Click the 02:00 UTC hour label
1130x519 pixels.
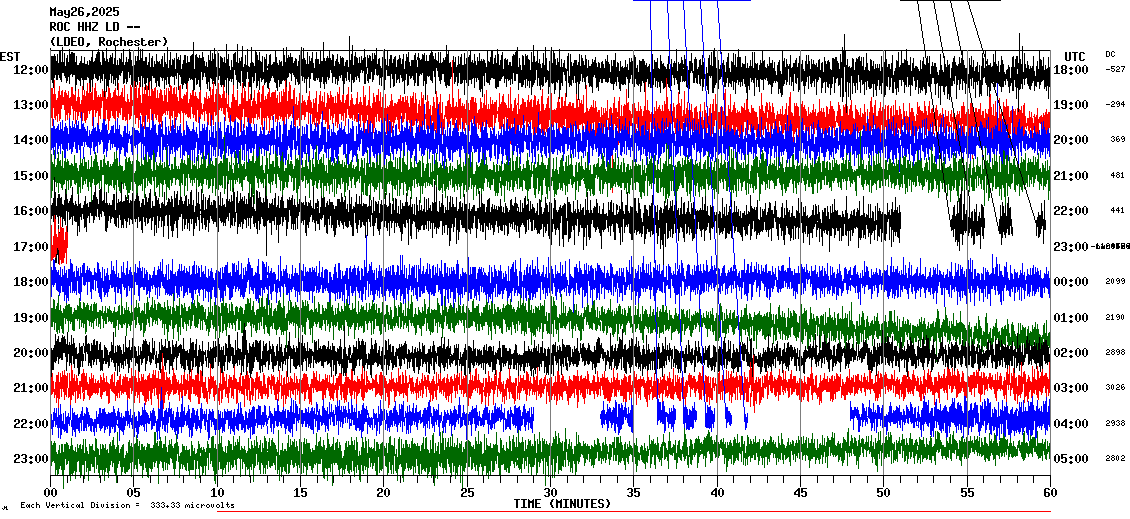1072,353
